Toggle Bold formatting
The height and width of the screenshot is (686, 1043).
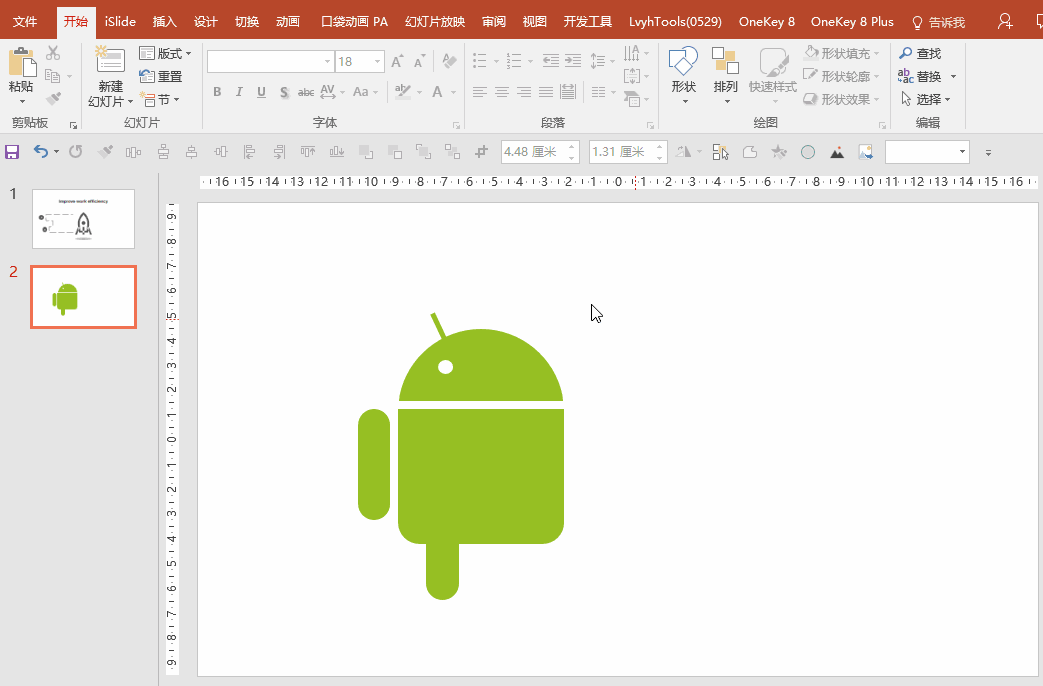217,92
